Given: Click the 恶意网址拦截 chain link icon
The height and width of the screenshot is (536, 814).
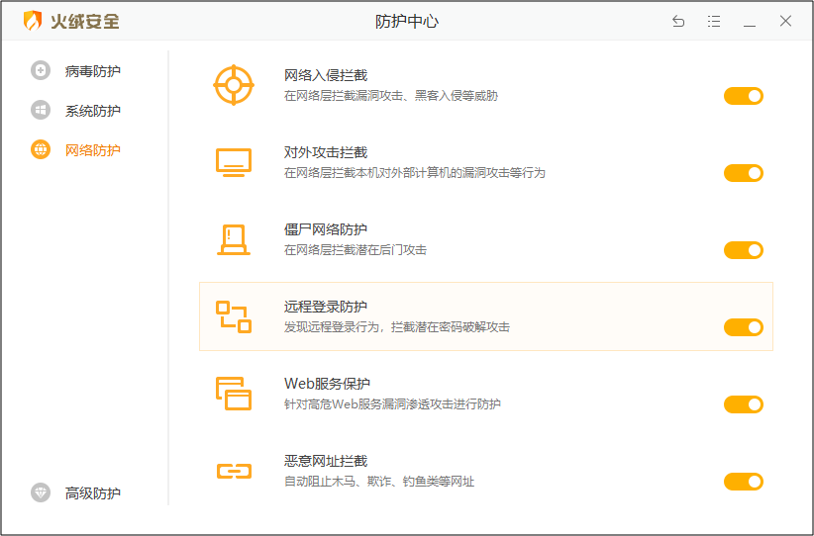Looking at the screenshot, I should [234, 471].
